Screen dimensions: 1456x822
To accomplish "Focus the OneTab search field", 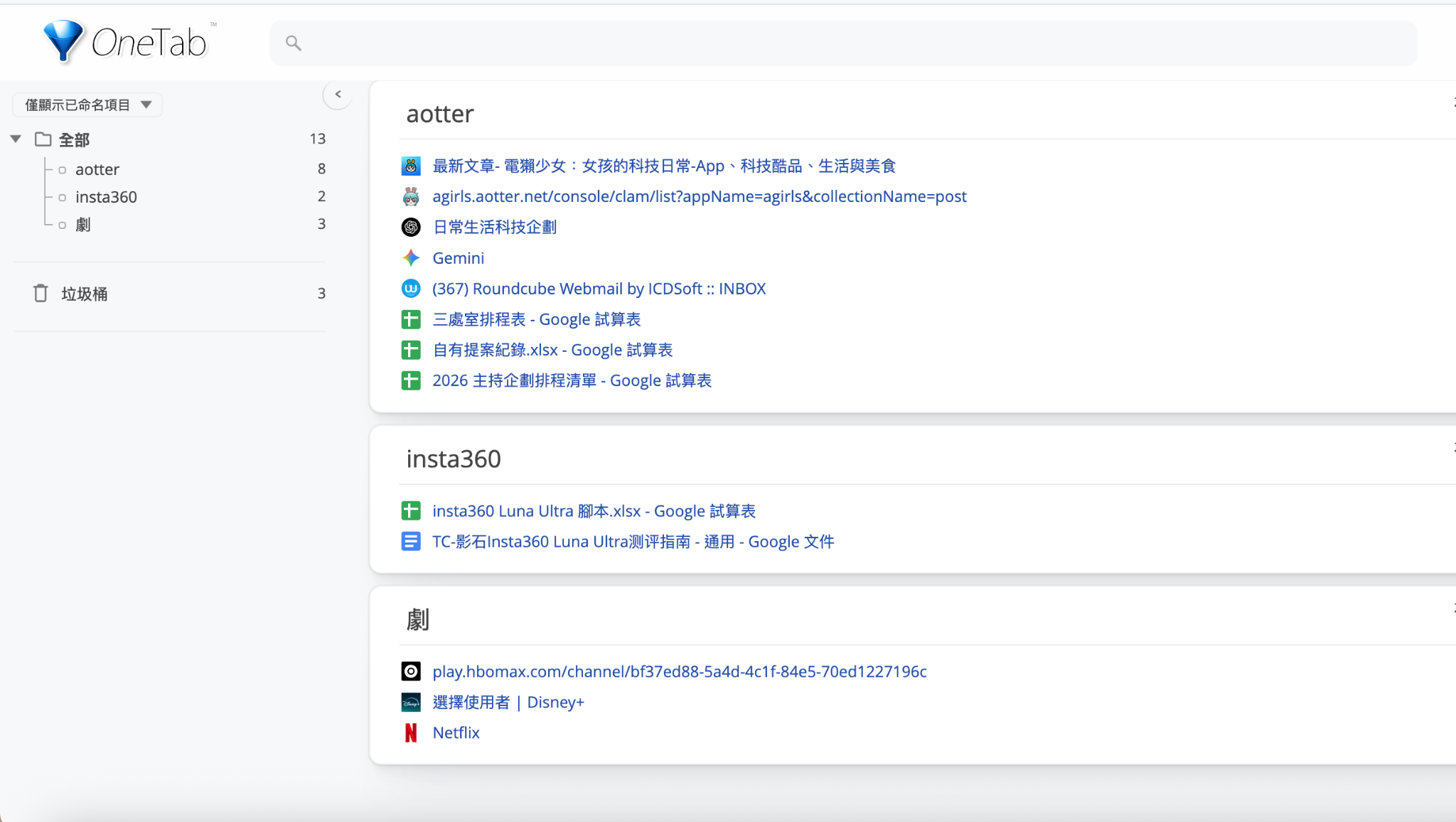I will click(843, 43).
